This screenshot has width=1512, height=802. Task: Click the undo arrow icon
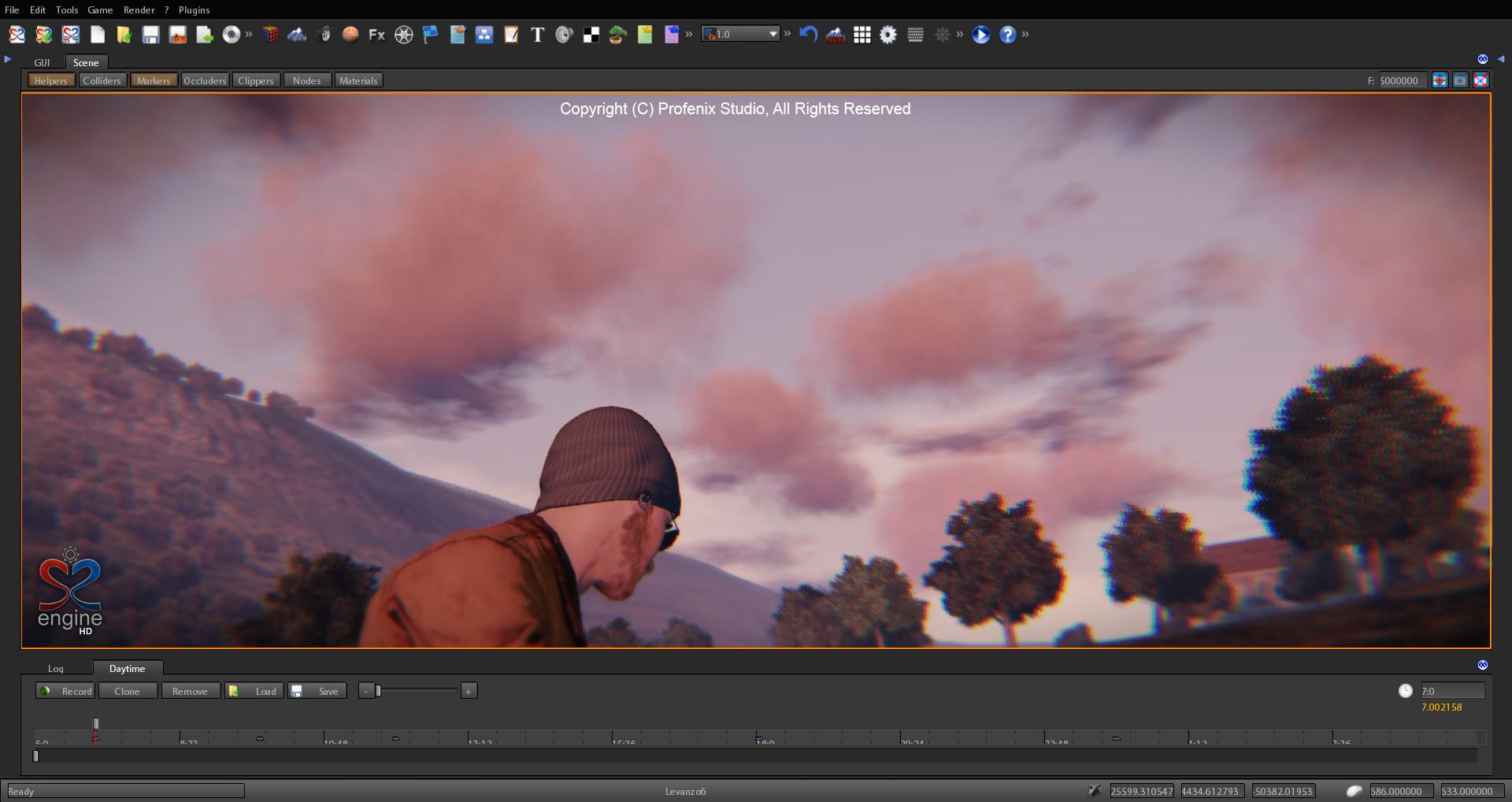coord(808,35)
